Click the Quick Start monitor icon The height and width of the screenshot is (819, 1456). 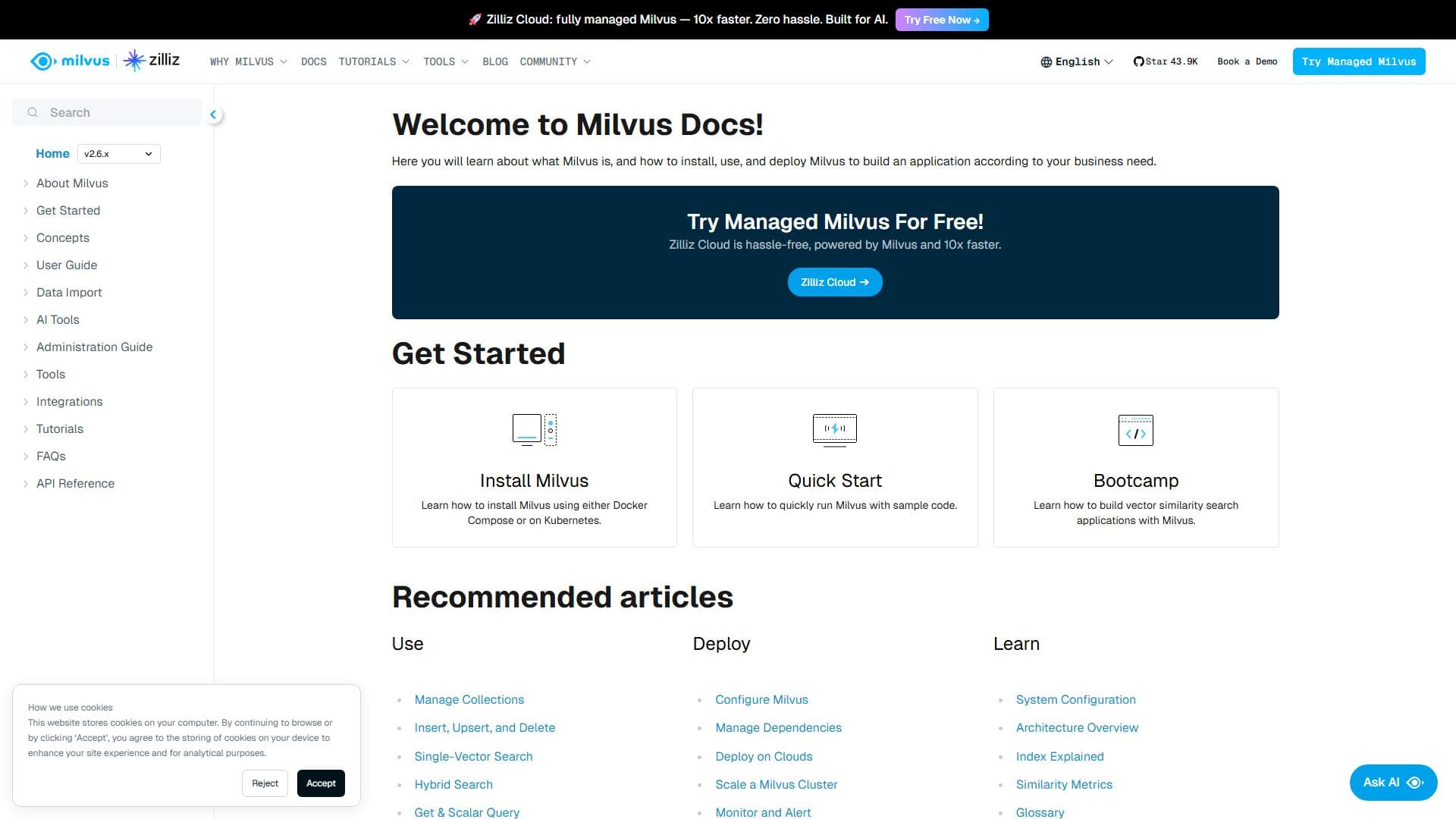(x=835, y=430)
